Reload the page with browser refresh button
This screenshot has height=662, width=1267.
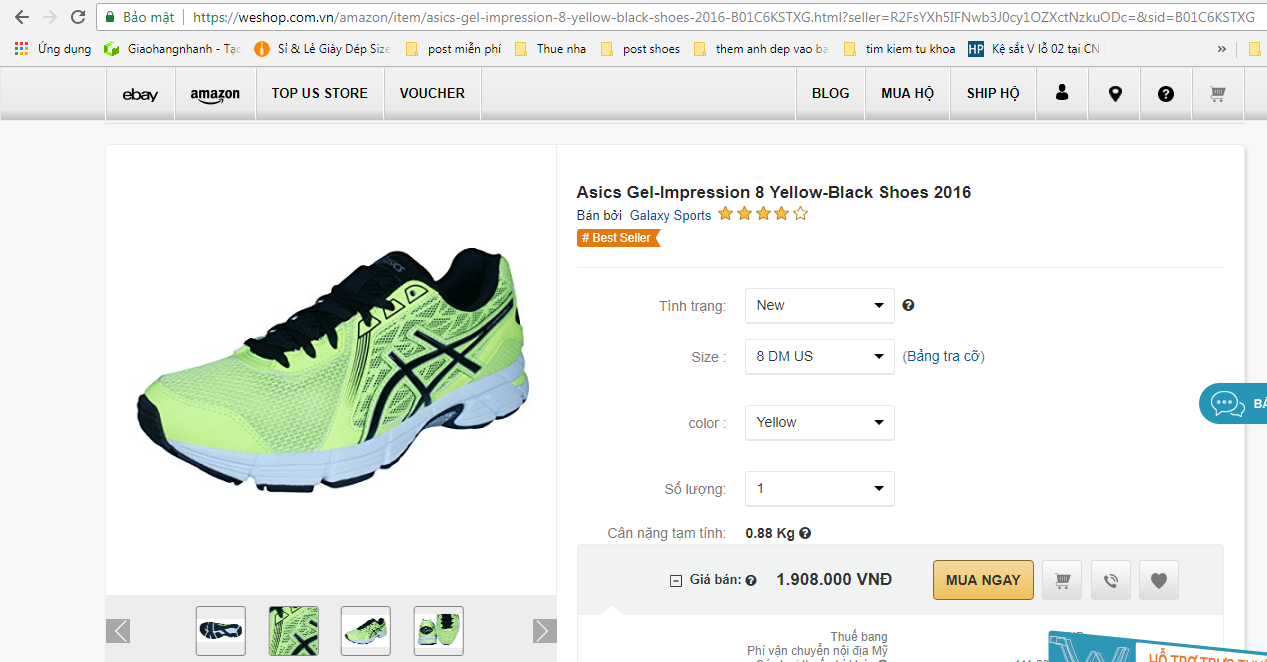tap(78, 17)
